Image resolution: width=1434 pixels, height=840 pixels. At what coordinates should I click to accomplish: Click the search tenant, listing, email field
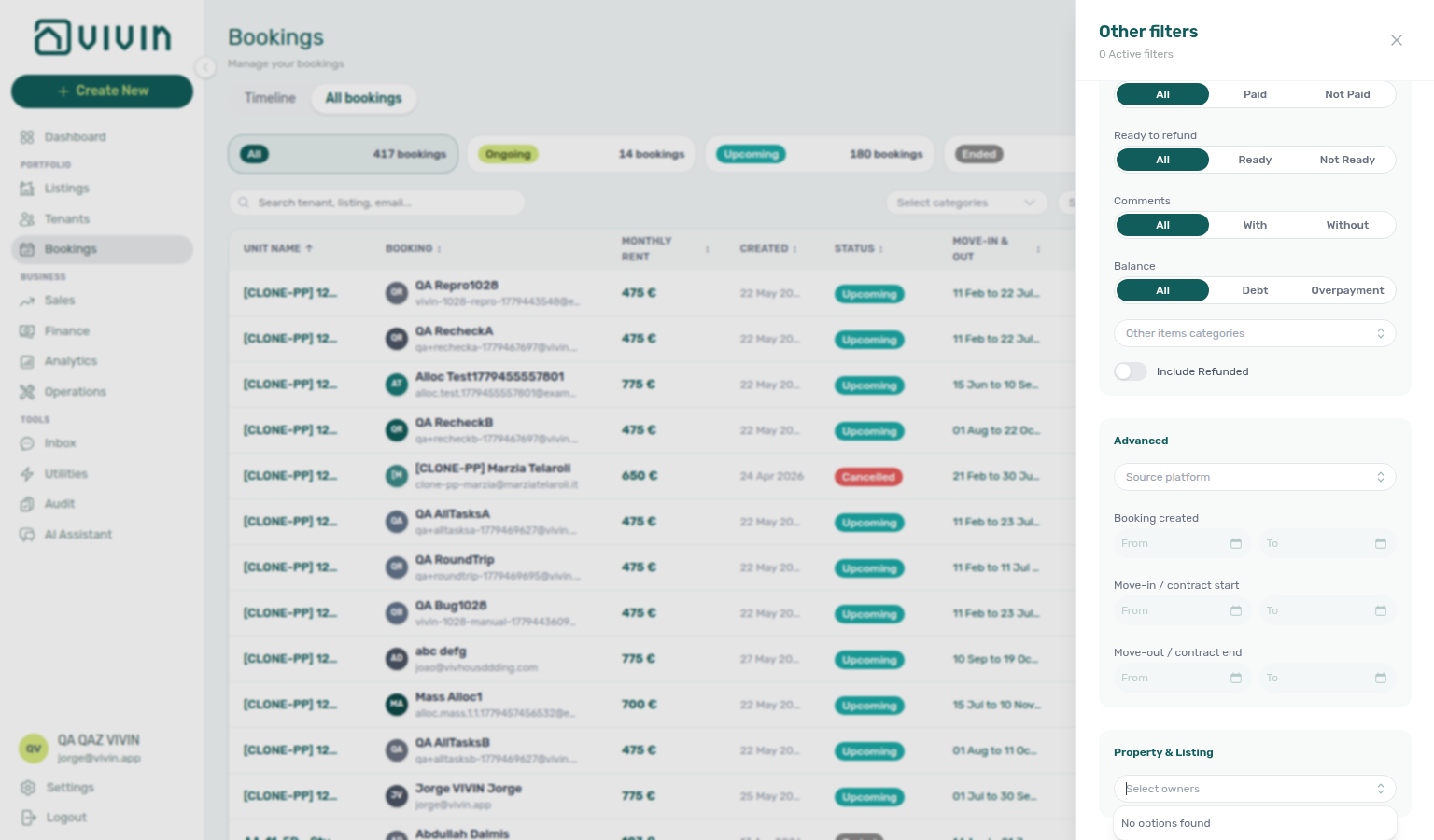[377, 203]
